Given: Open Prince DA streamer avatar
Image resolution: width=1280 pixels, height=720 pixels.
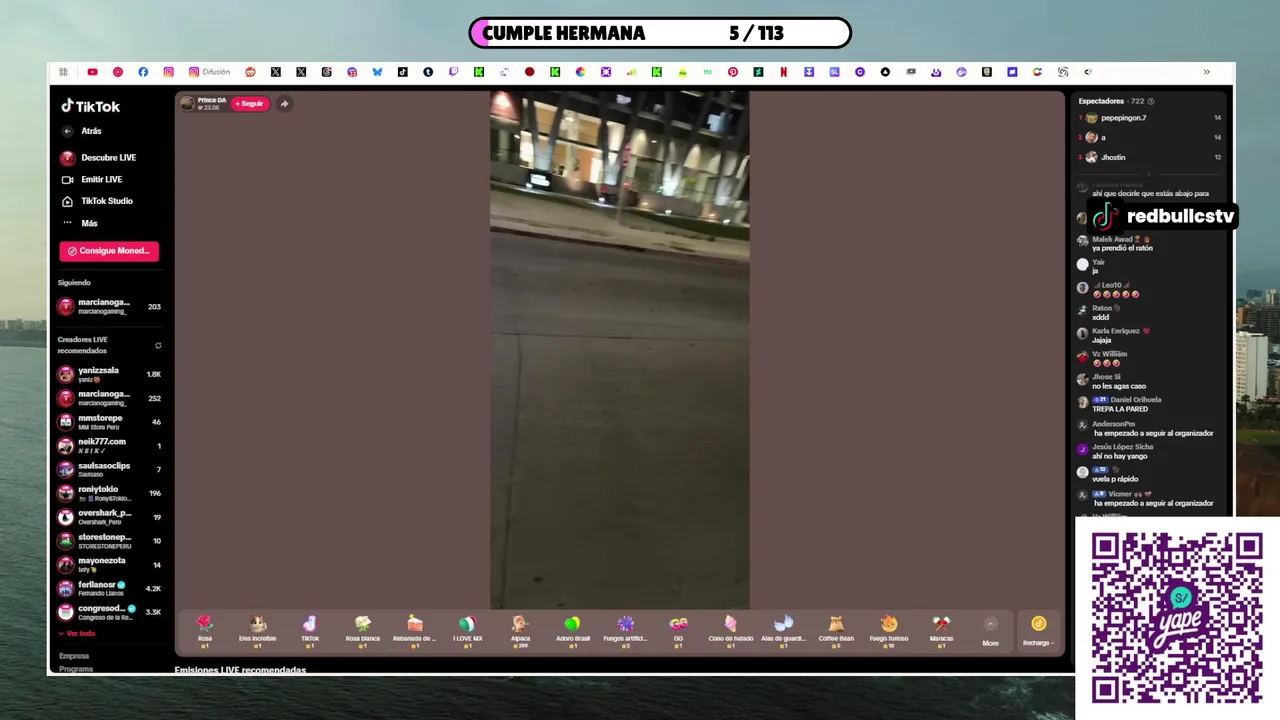Looking at the screenshot, I should pyautogui.click(x=187, y=103).
